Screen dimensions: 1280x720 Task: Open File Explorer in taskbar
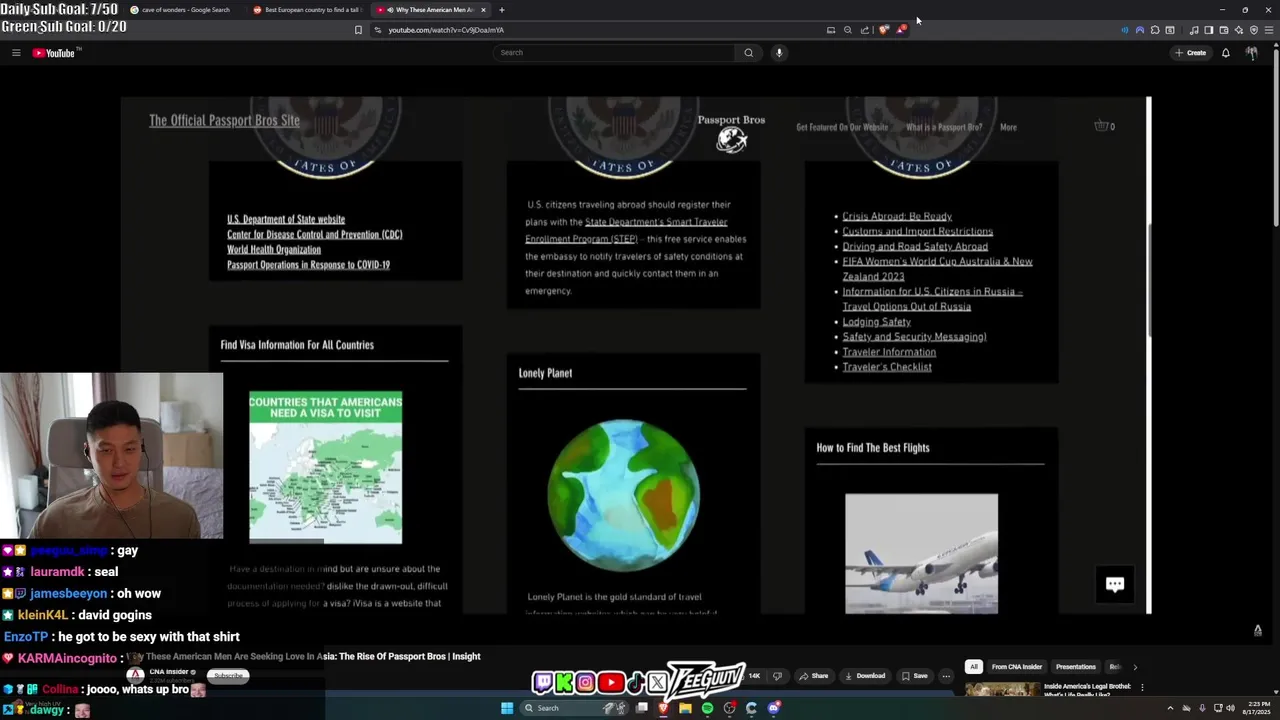click(x=685, y=708)
